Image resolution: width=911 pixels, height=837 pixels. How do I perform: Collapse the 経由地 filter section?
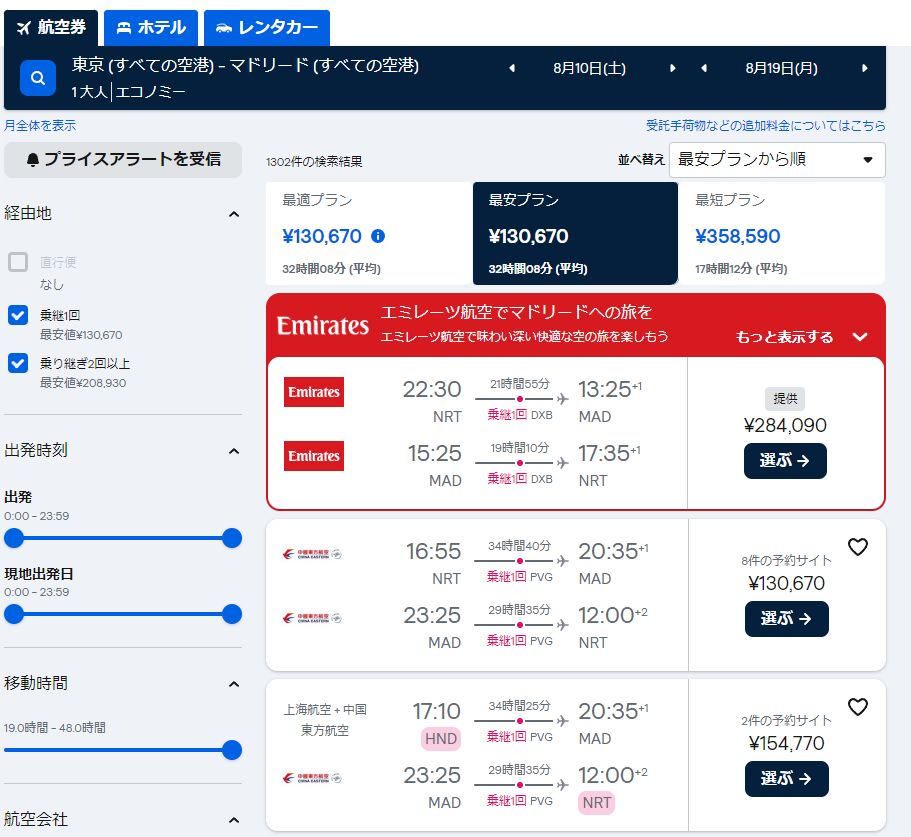pos(234,214)
